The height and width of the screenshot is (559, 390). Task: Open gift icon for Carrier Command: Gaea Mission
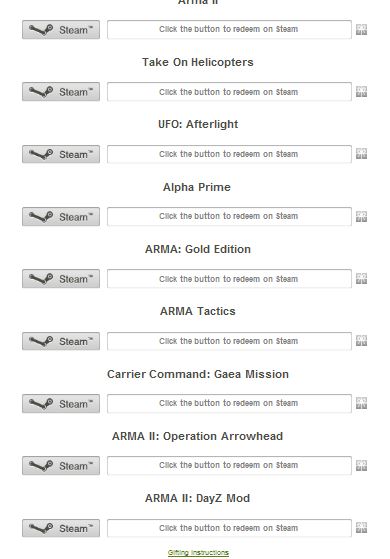click(361, 403)
